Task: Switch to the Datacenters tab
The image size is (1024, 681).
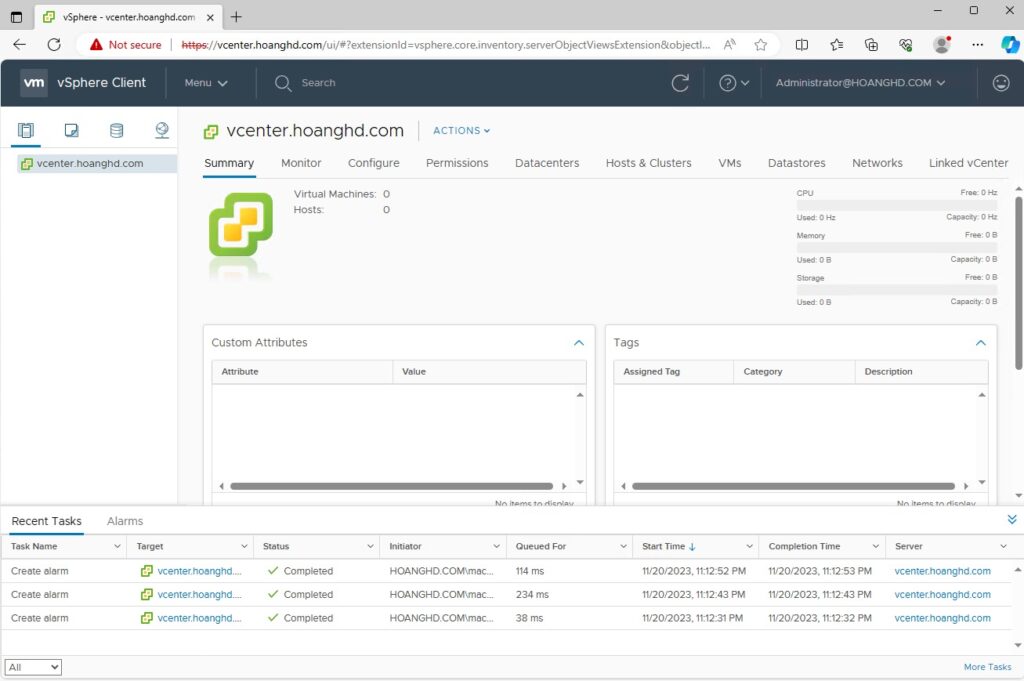Action: [547, 163]
